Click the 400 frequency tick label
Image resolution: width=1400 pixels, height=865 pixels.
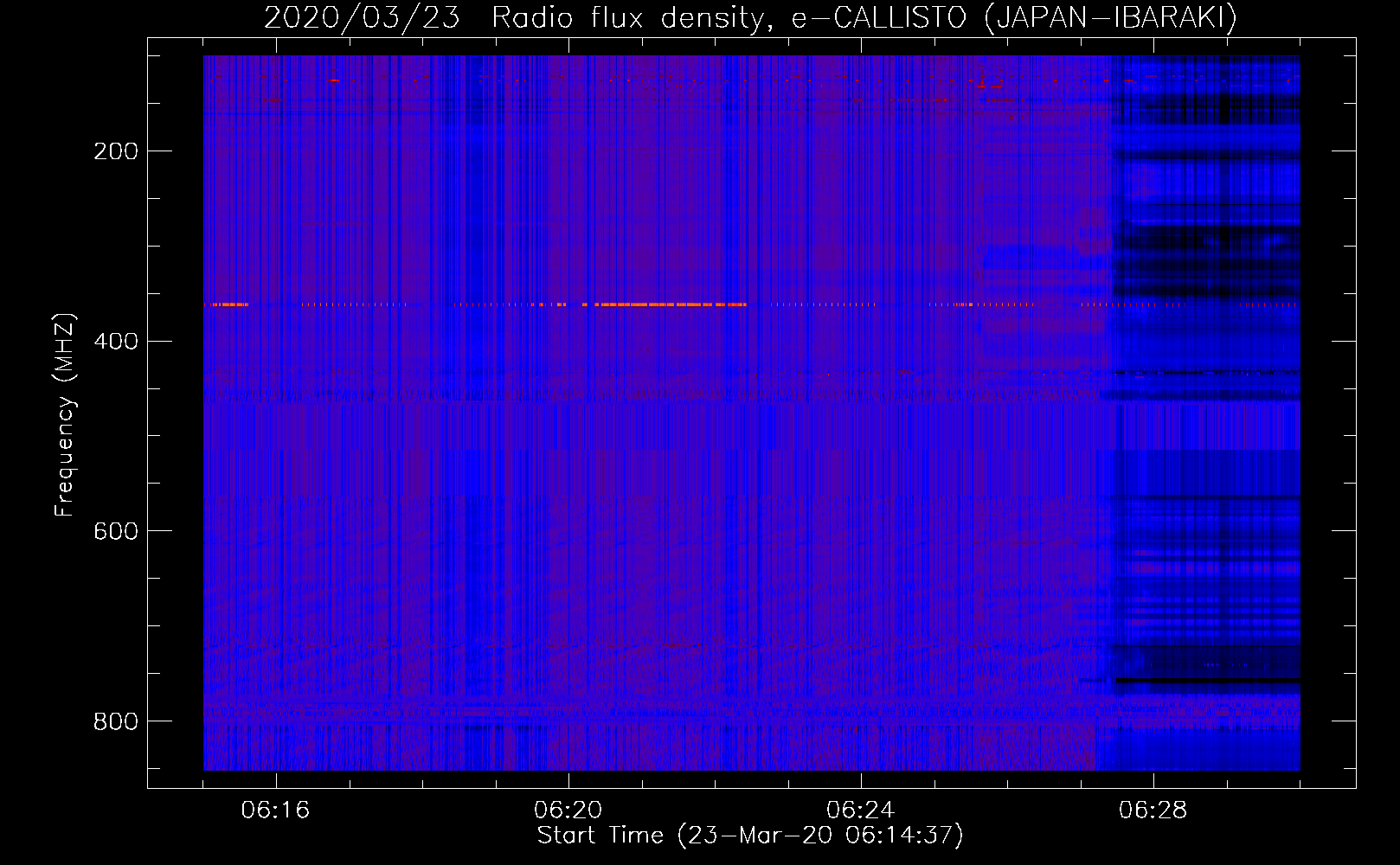pyautogui.click(x=116, y=341)
